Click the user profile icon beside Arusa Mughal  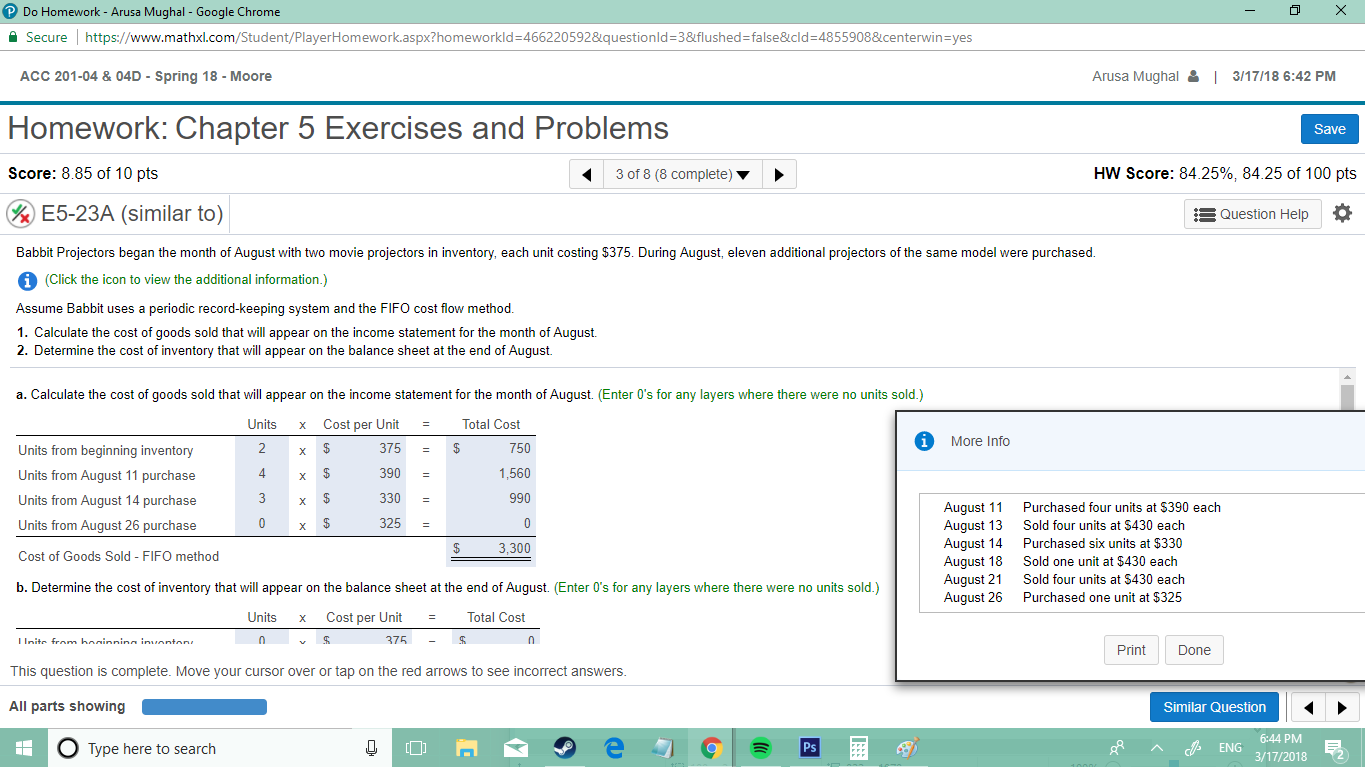click(x=1192, y=76)
